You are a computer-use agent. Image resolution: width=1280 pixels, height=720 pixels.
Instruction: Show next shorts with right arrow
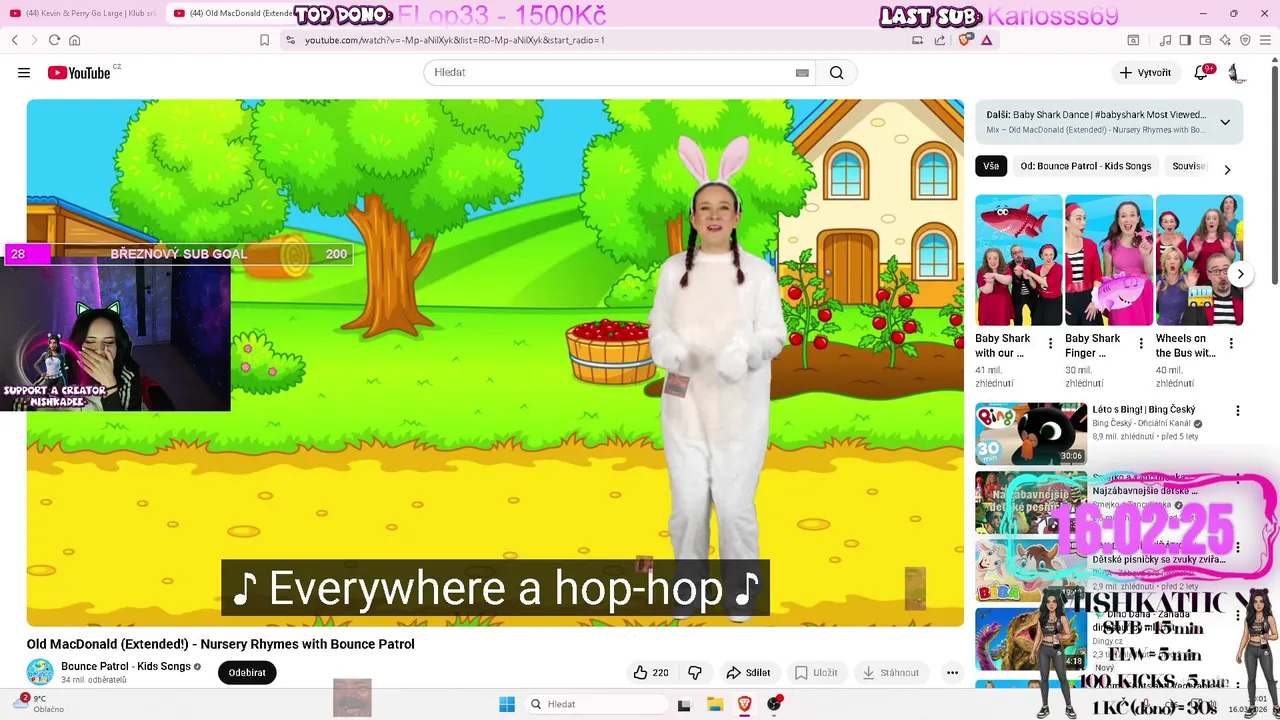pos(1240,274)
